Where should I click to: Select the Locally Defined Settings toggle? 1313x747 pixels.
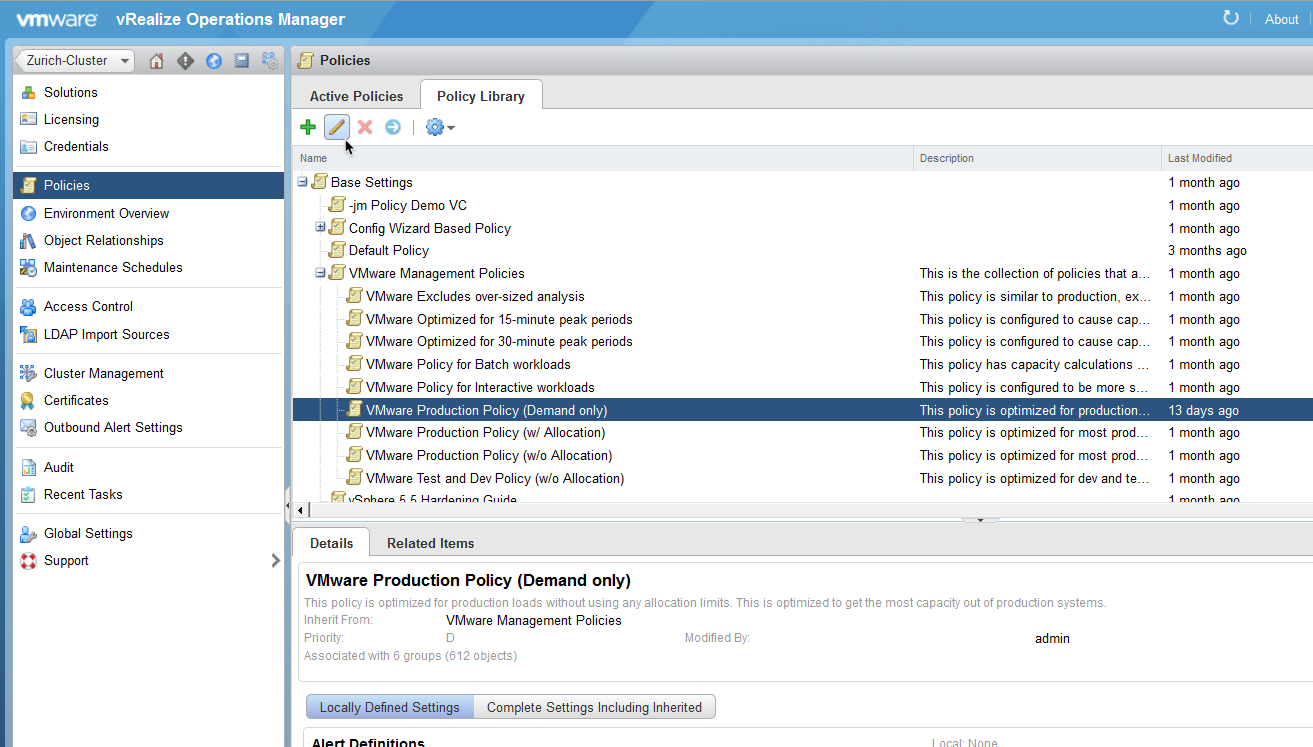pos(389,707)
